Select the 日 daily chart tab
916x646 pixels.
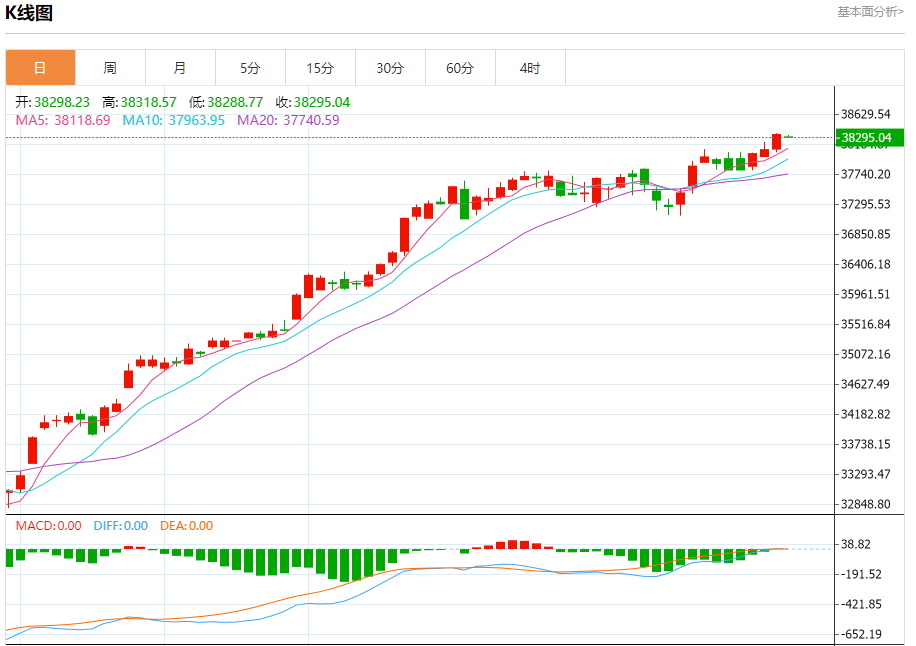point(40,68)
